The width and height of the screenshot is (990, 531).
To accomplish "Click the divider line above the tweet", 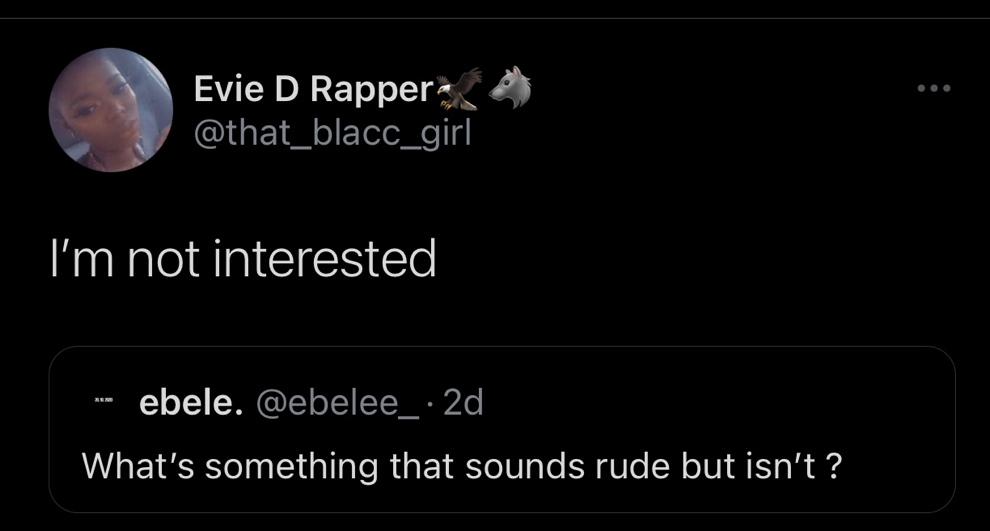I will pos(495,18).
